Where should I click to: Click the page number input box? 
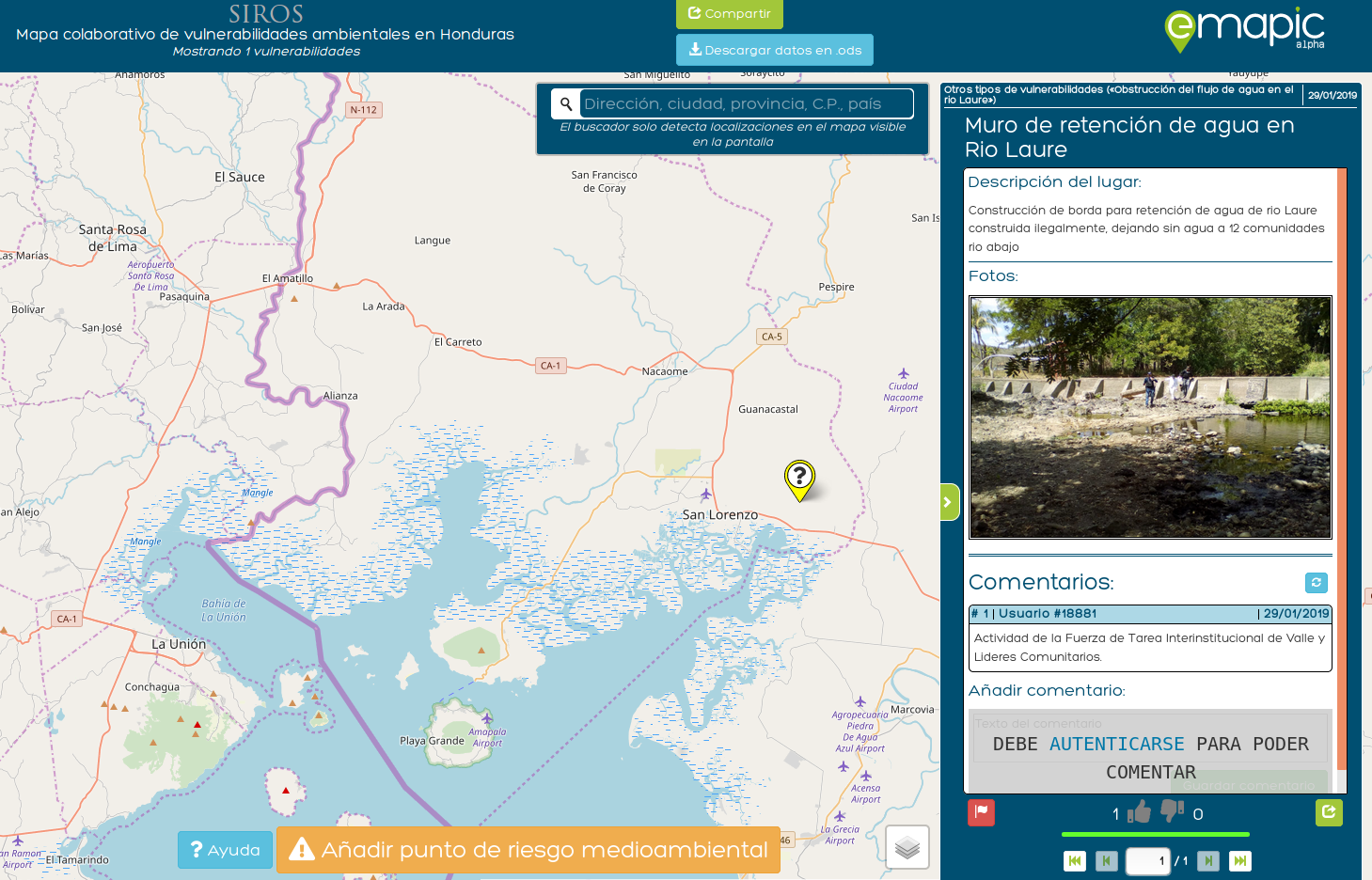[1147, 861]
